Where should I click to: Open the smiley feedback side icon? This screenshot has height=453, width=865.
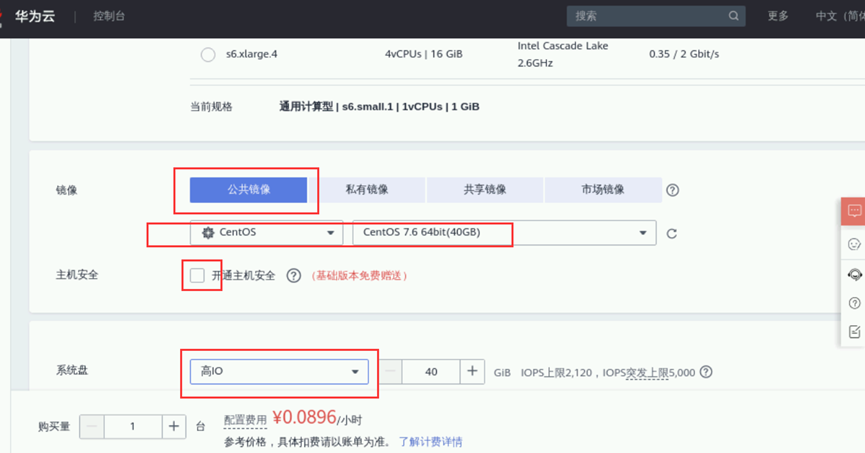pos(854,244)
